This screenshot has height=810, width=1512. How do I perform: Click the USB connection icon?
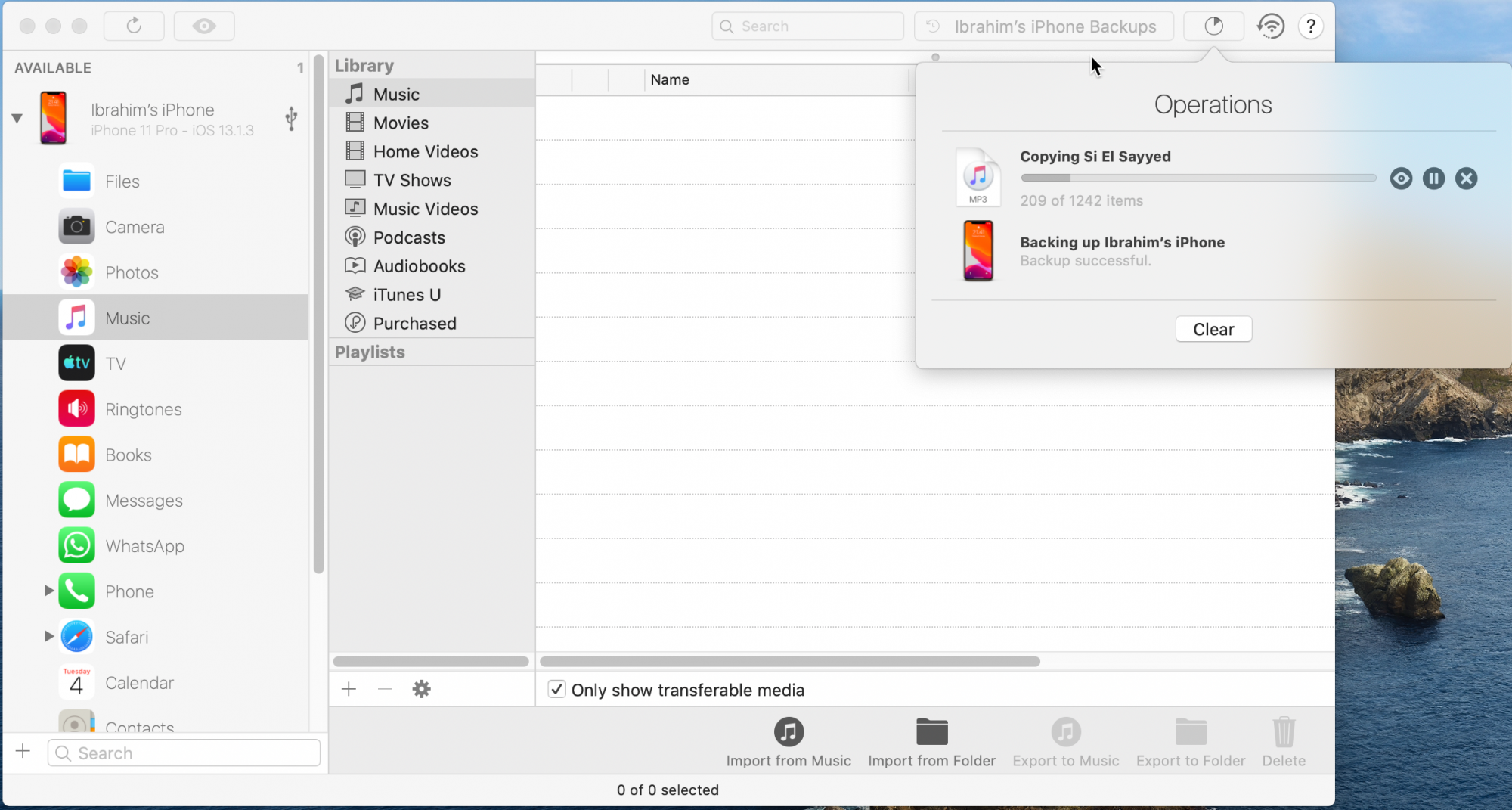(x=291, y=119)
